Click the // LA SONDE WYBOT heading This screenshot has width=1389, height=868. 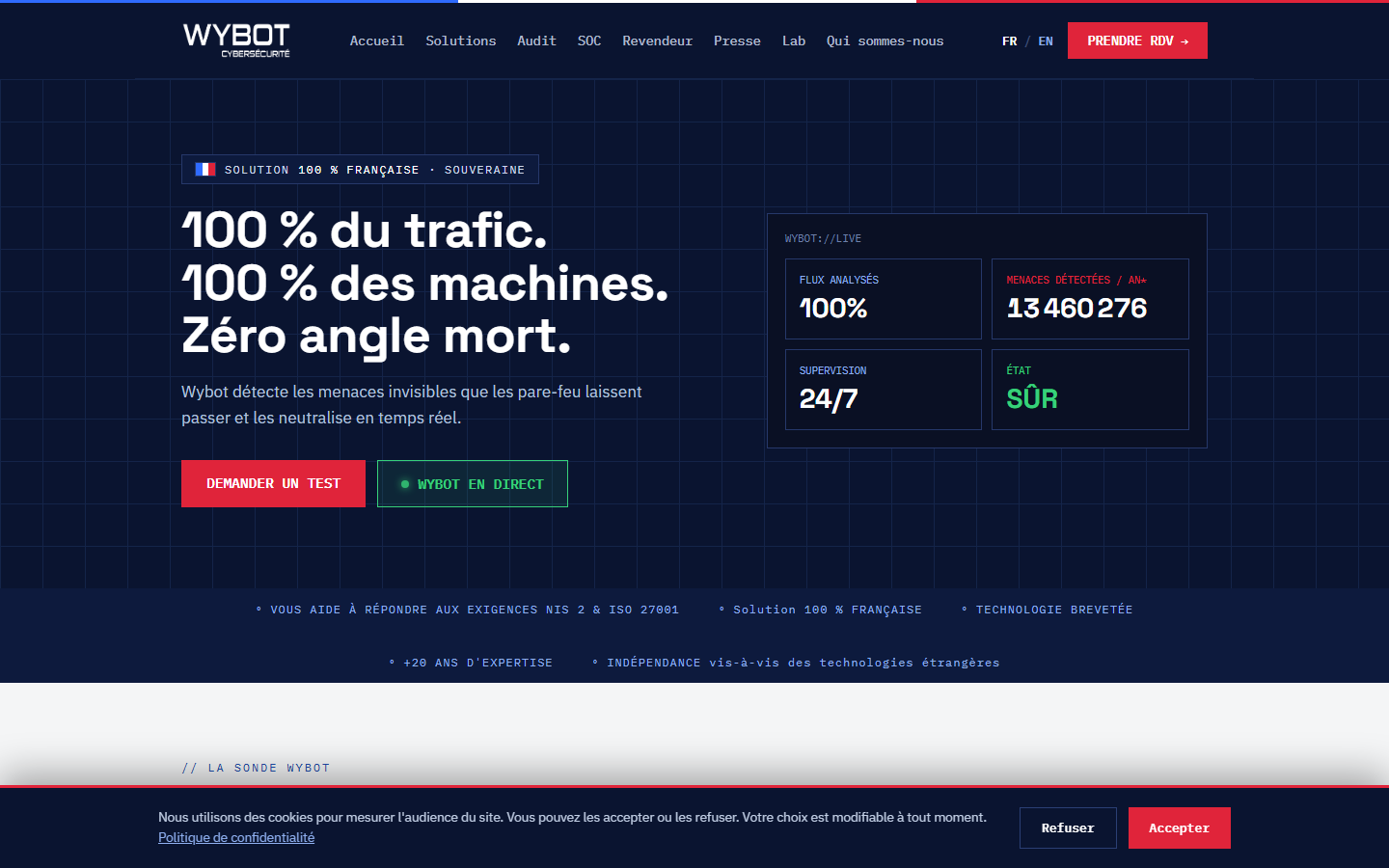point(256,768)
